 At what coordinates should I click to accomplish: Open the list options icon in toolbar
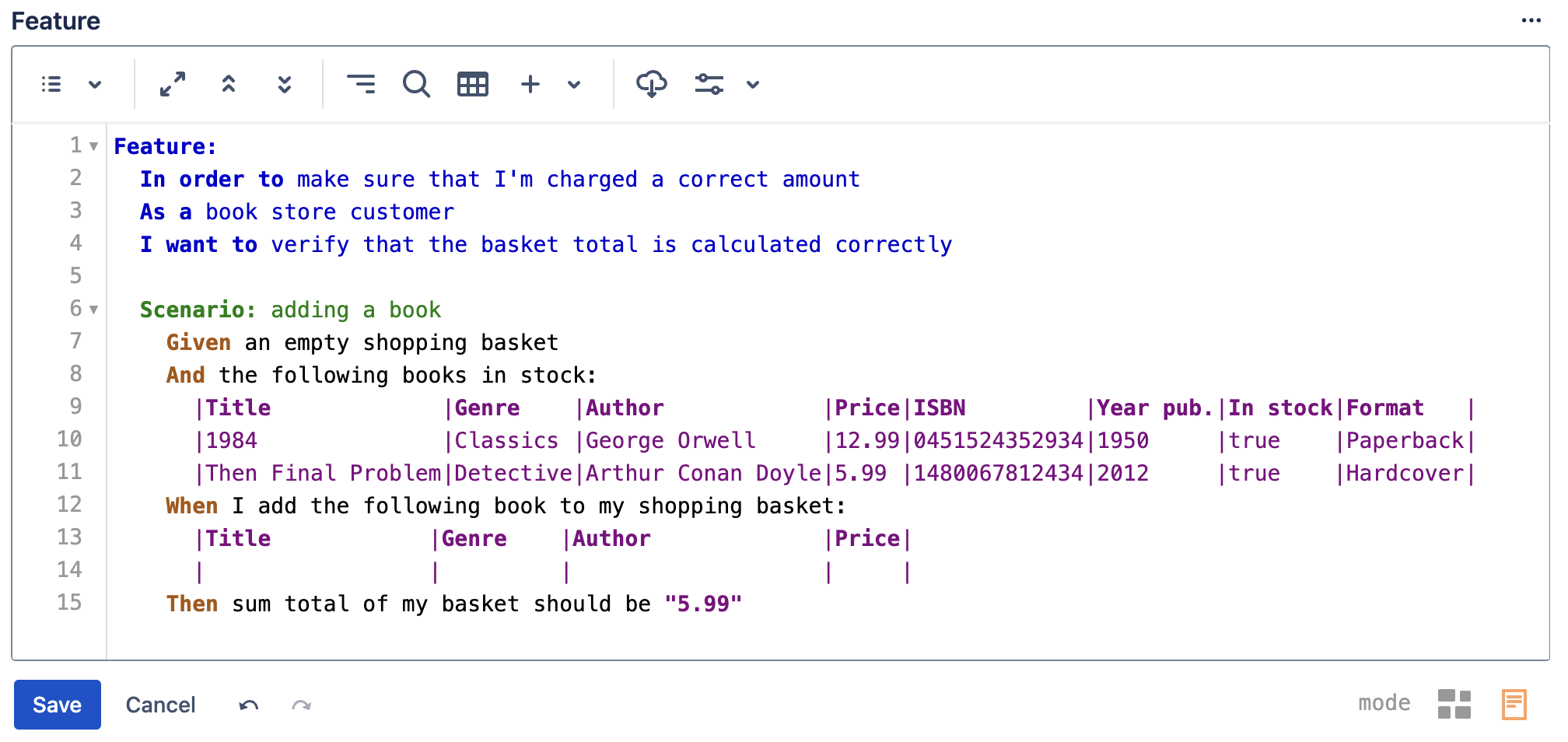click(51, 84)
